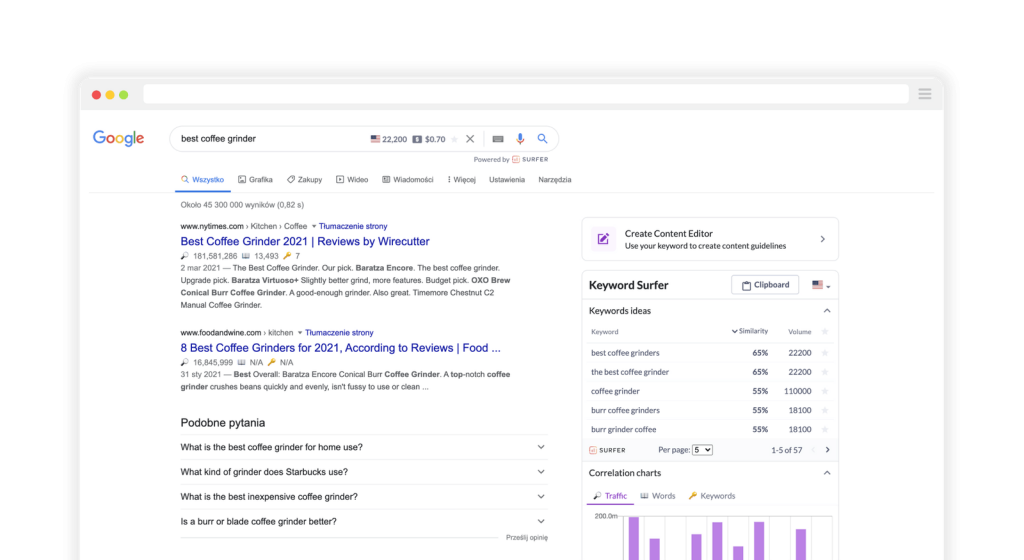The height and width of the screenshot is (560, 1024).
Task: Click traffic icon under Wirecutter result
Action: coord(185,256)
